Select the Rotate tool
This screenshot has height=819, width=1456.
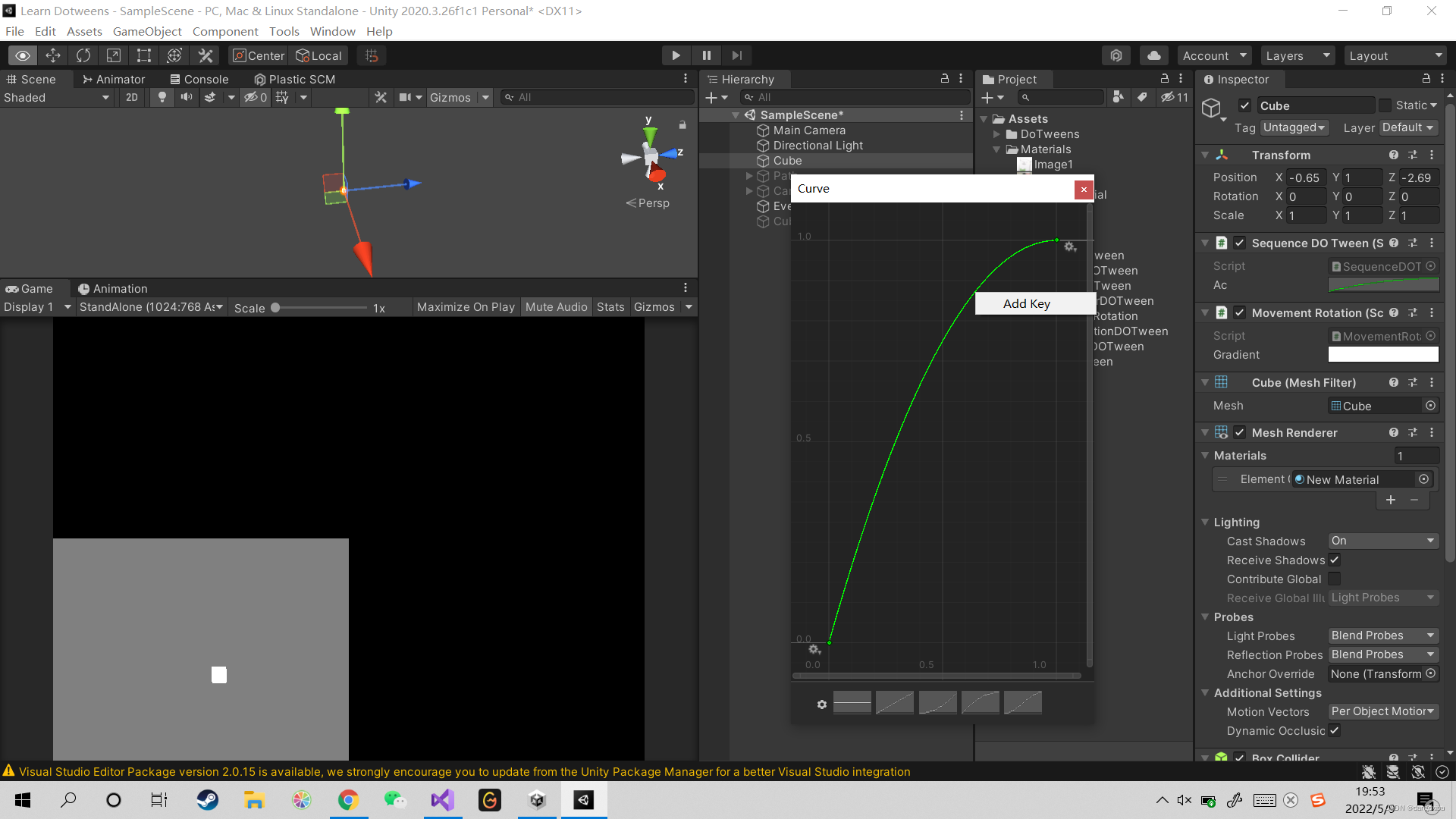click(83, 55)
